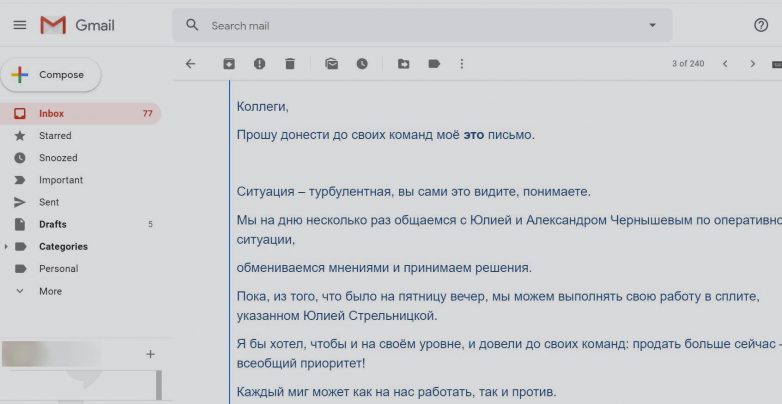The height and width of the screenshot is (404, 782).
Task: Expand the Categories label group
Action: 8,247
